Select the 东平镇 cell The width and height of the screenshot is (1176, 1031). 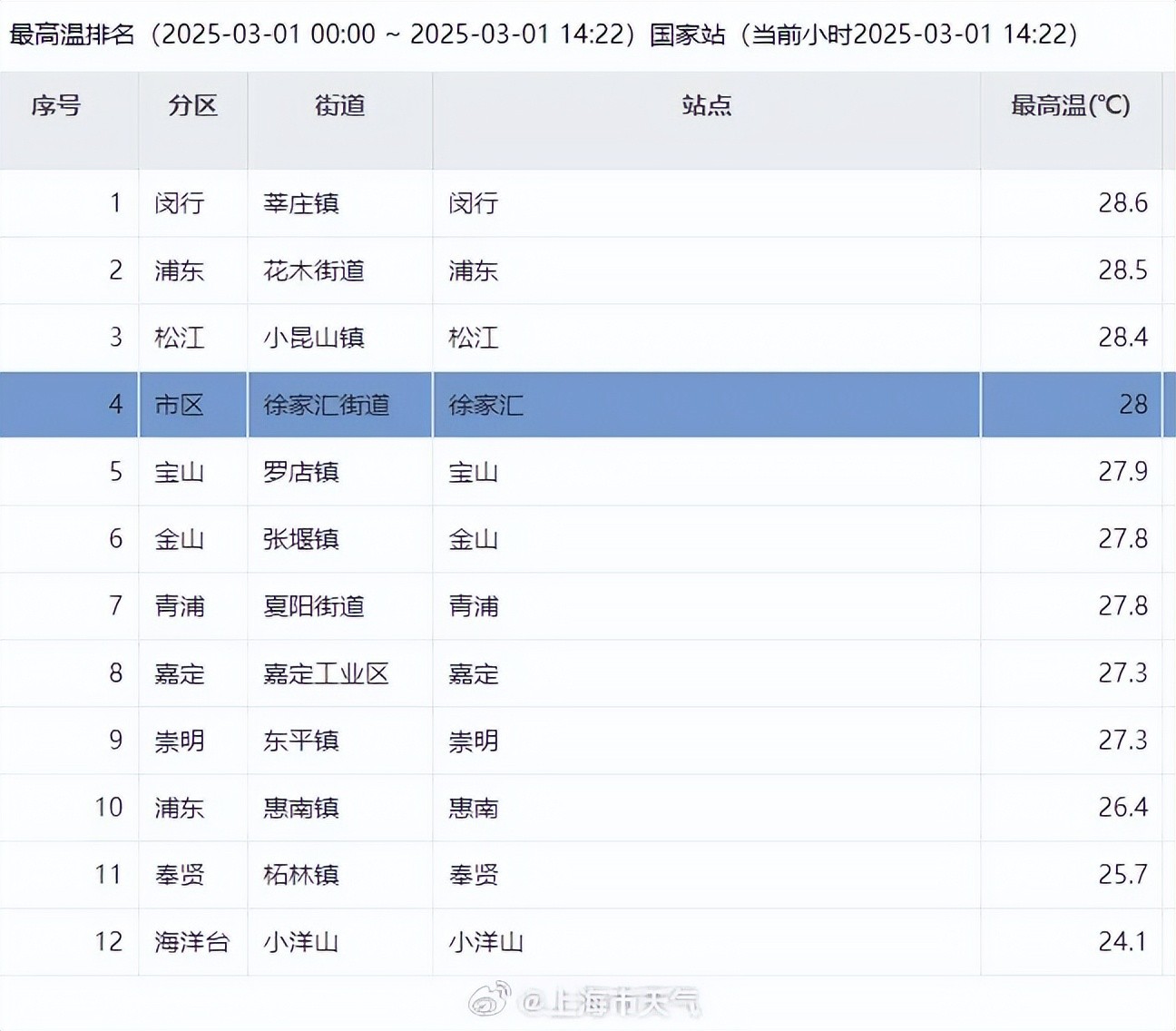pos(301,741)
